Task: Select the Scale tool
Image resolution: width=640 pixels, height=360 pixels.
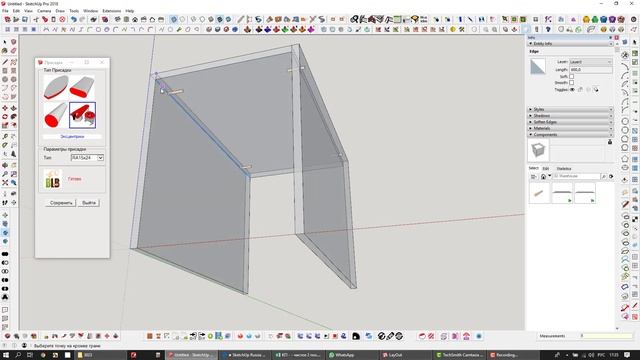Action: 5,125
